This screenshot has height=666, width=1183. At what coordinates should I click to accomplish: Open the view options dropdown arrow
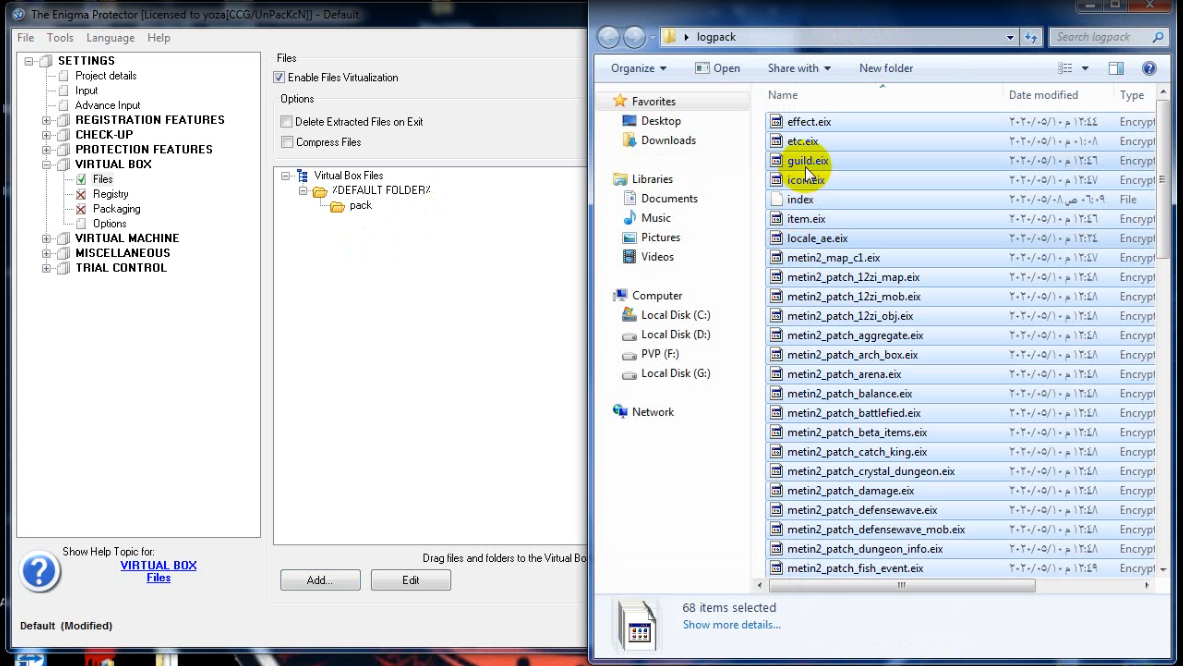(x=1085, y=69)
